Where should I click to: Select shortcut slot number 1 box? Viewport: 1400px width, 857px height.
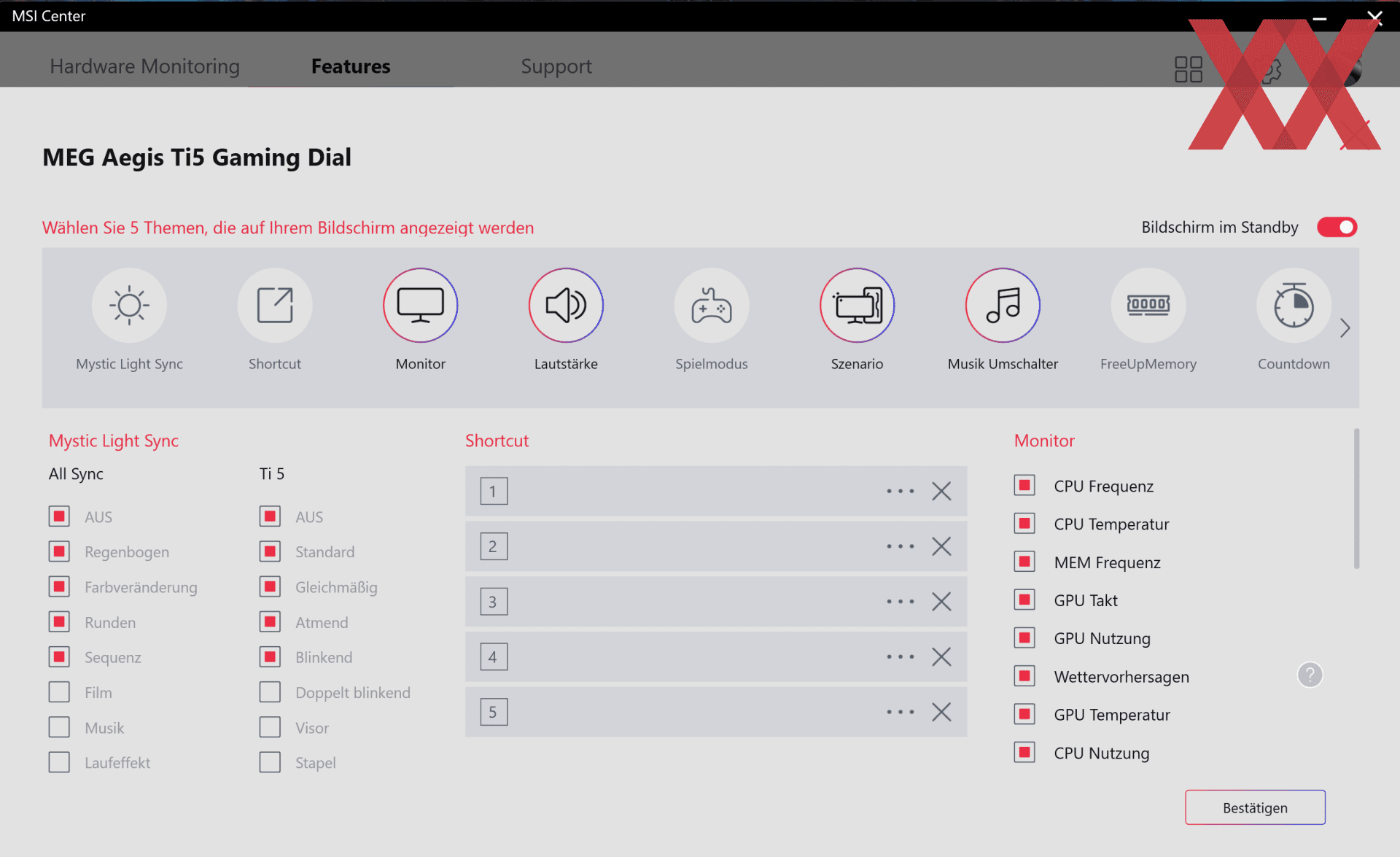[x=494, y=491]
